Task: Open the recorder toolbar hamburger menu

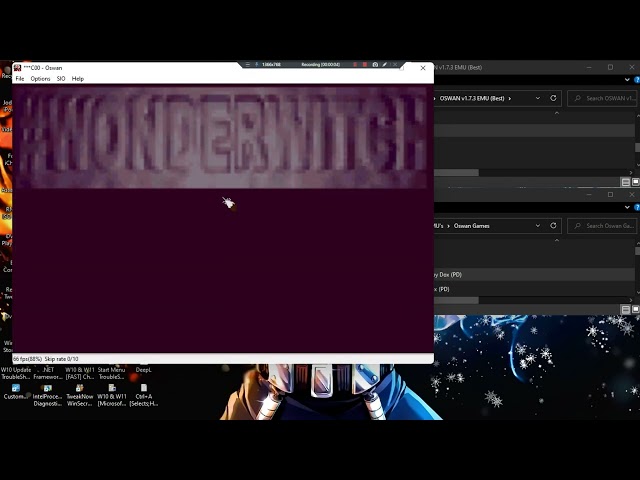Action: tap(247, 64)
